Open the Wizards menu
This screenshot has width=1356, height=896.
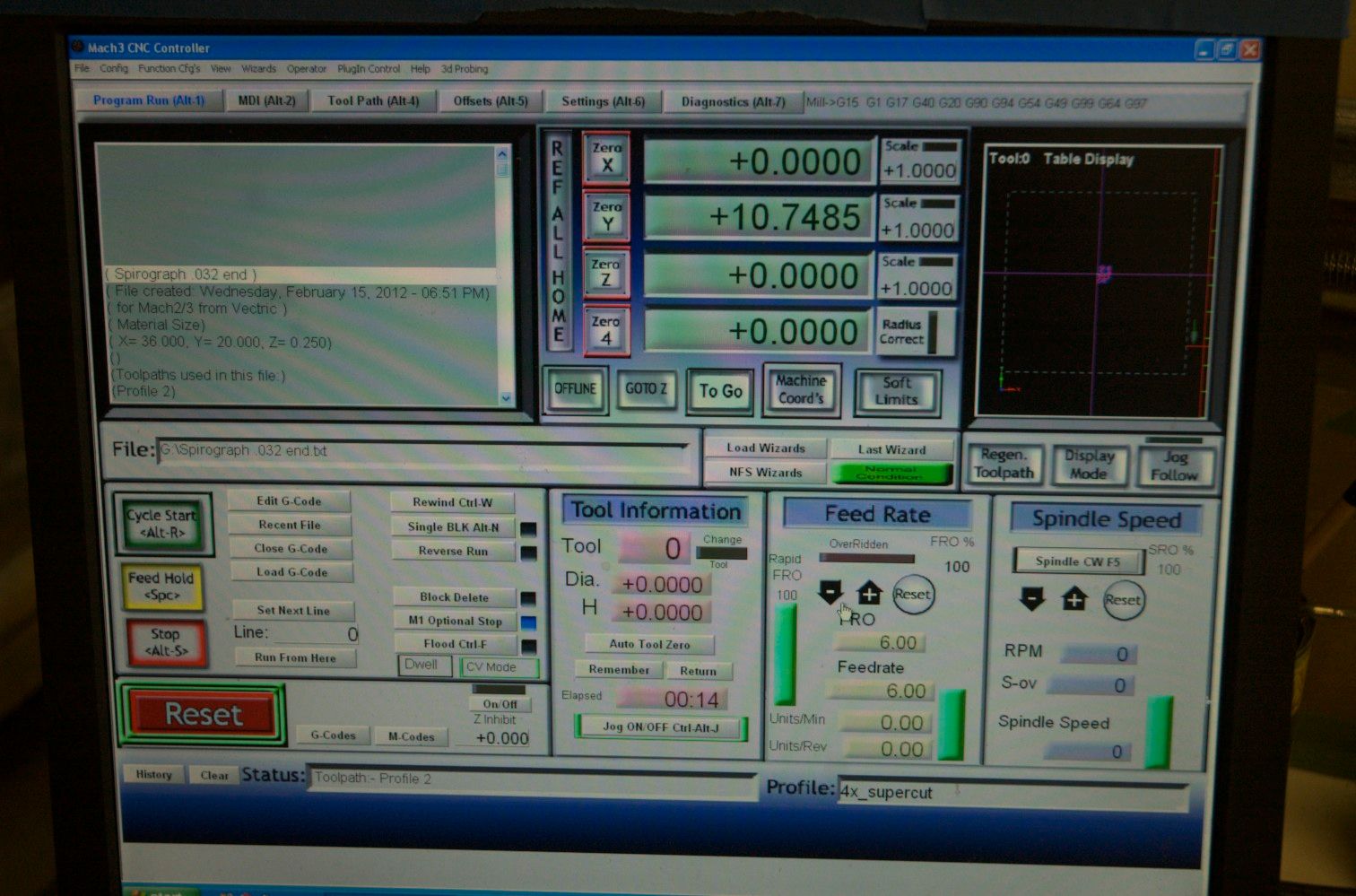tap(258, 68)
